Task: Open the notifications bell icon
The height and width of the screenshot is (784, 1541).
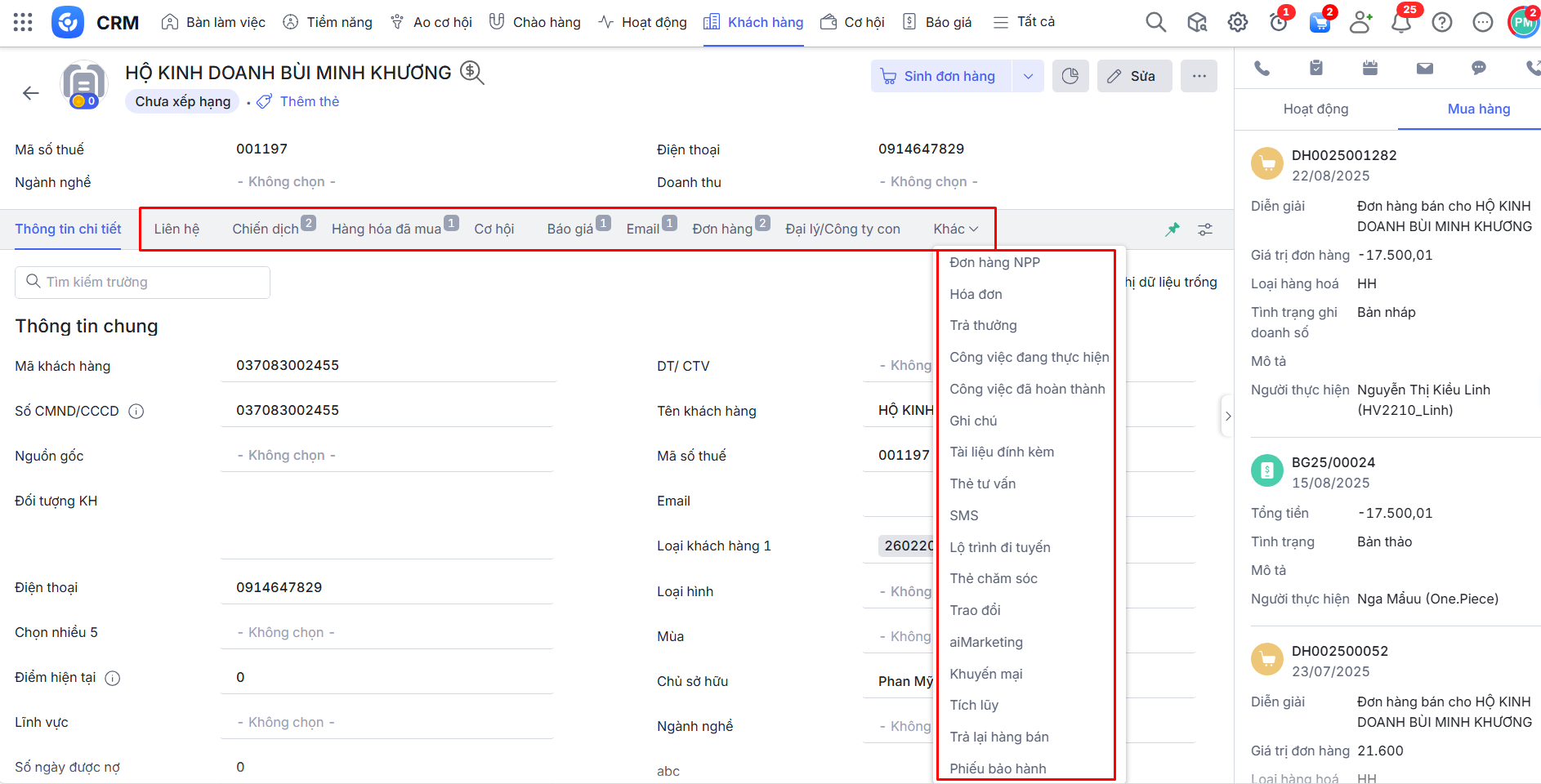Action: pos(1401,22)
